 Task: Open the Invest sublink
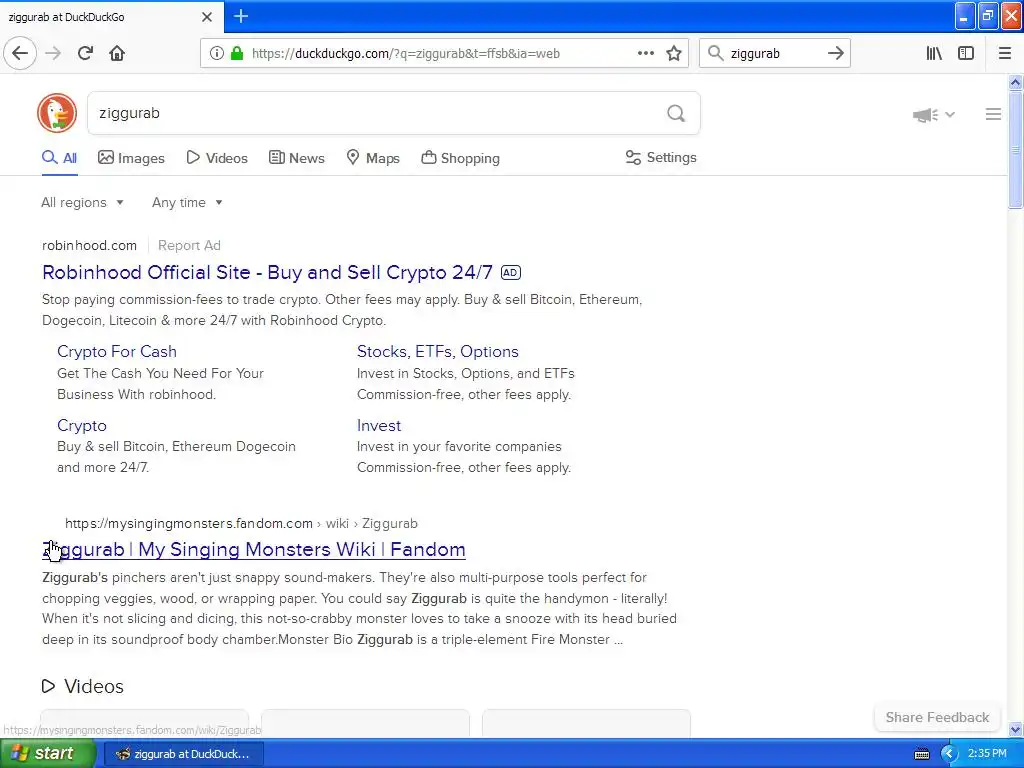click(379, 425)
